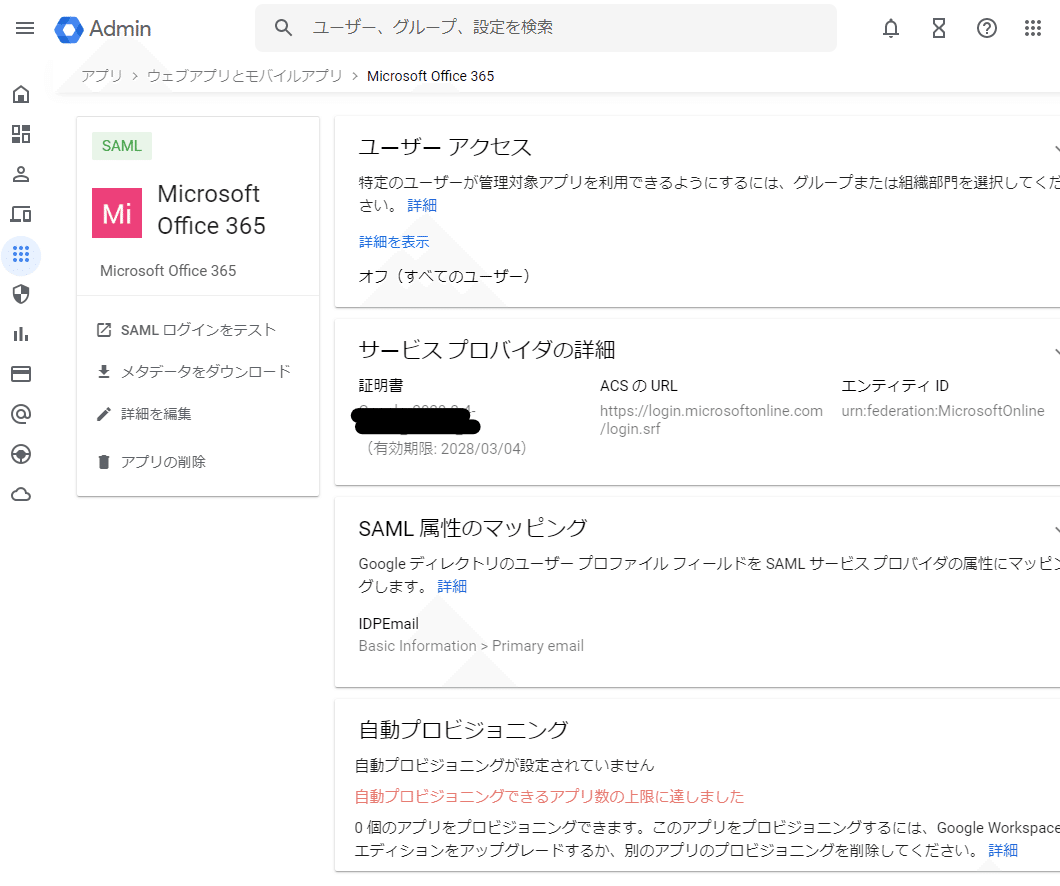This screenshot has height=886, width=1060.
Task: Open Account at-sign icon in the sidebar
Action: click(x=21, y=414)
